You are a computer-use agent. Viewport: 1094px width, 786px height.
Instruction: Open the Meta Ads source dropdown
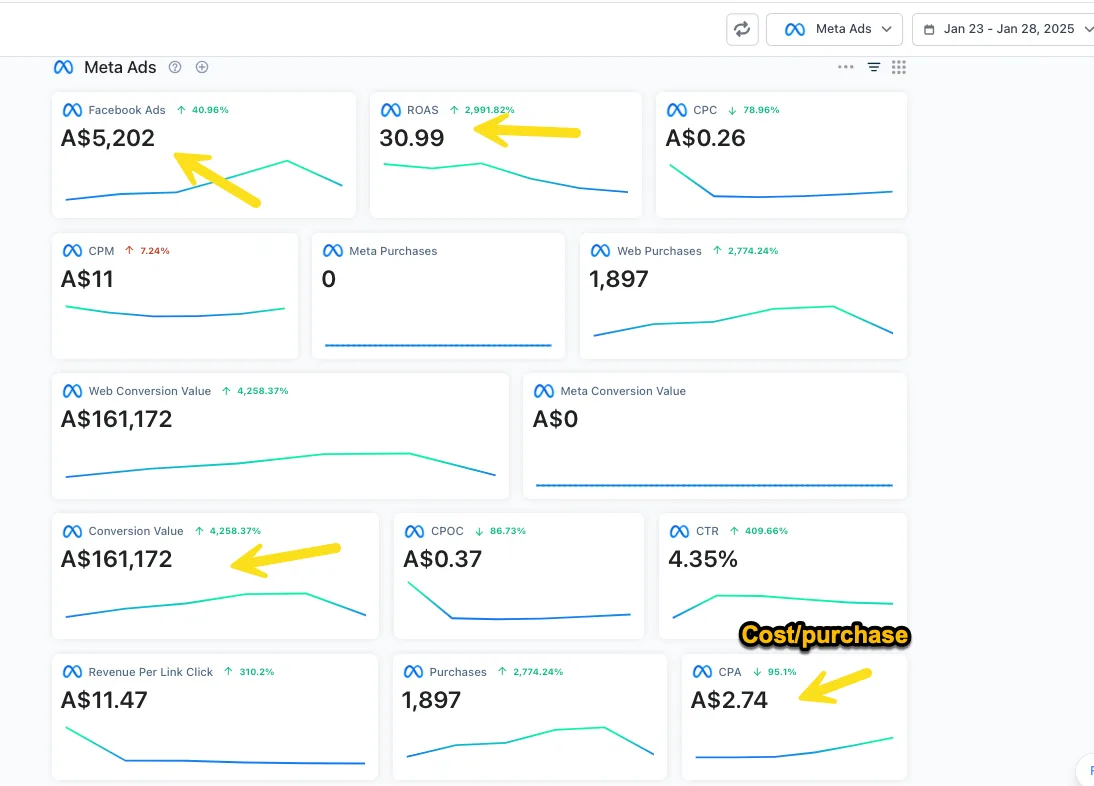click(x=834, y=29)
